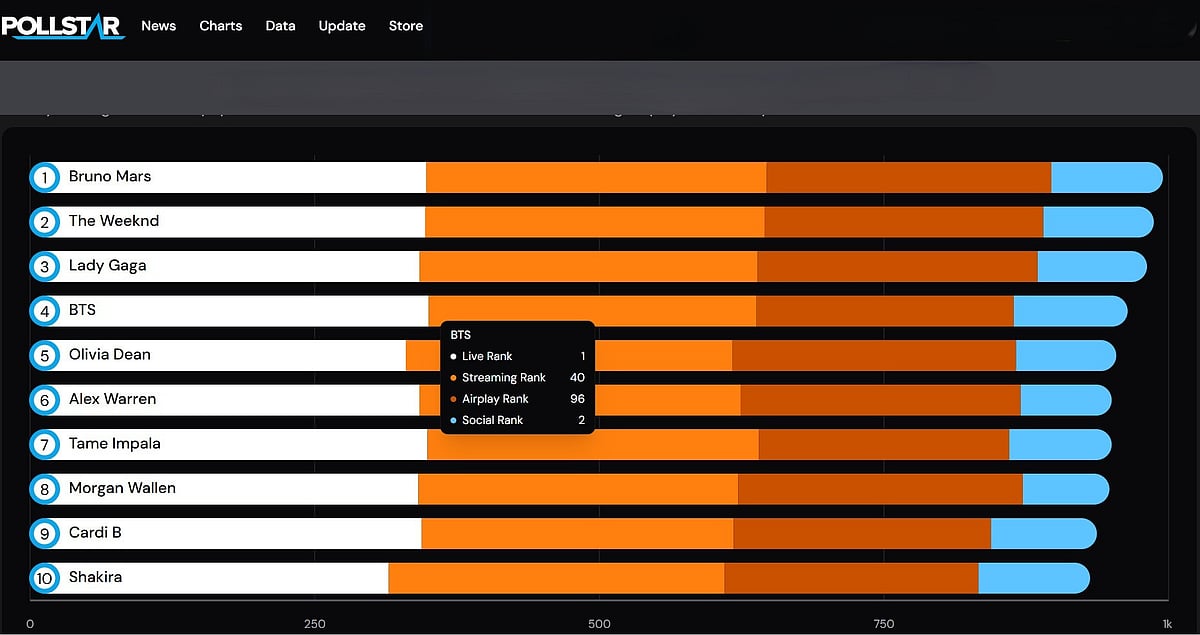This screenshot has height=635, width=1200.
Task: Click rank 5 circle badge for Olivia Dean
Action: pos(44,355)
